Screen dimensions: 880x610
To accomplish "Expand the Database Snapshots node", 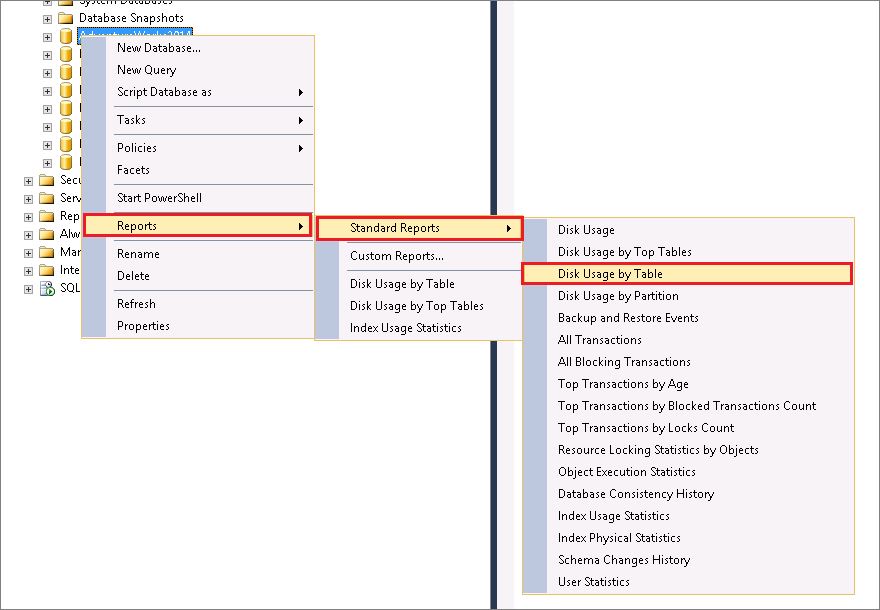I will pos(48,18).
